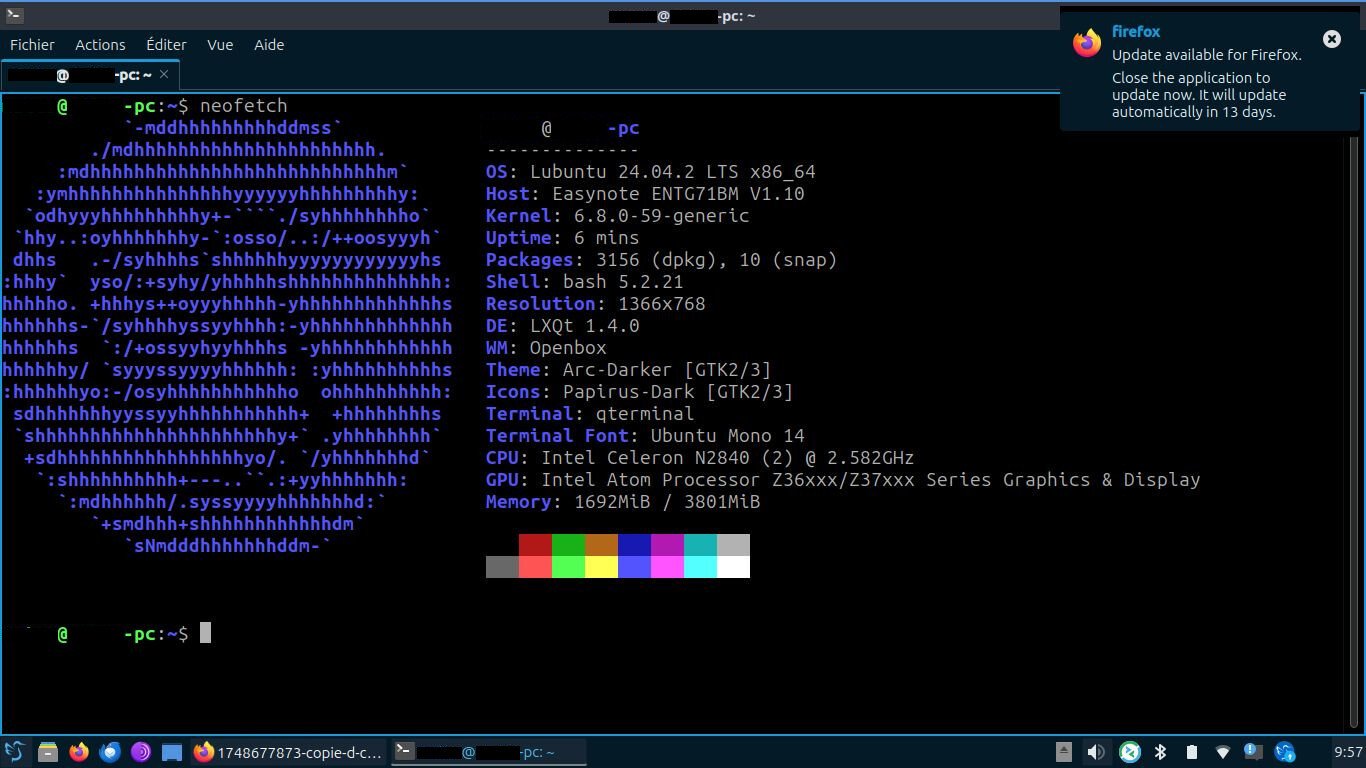Open the Actions menu
This screenshot has width=1366, height=768.
click(100, 45)
